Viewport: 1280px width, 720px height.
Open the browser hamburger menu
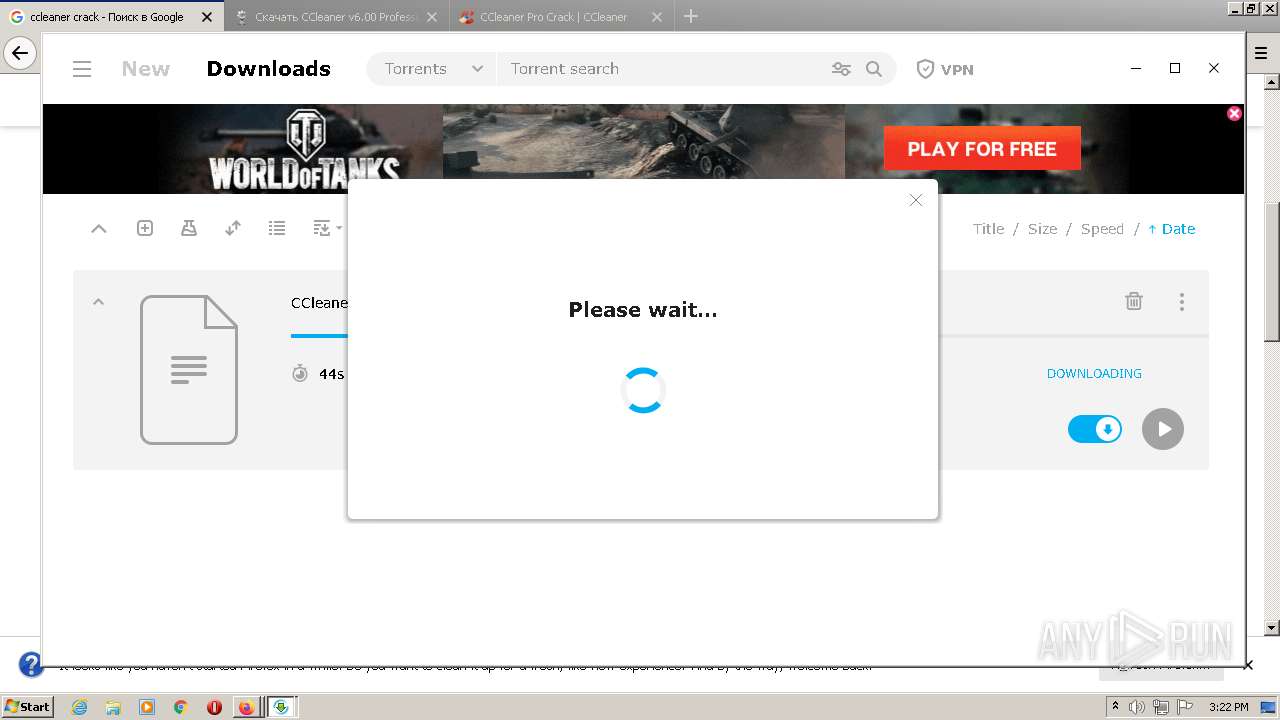coord(1261,53)
